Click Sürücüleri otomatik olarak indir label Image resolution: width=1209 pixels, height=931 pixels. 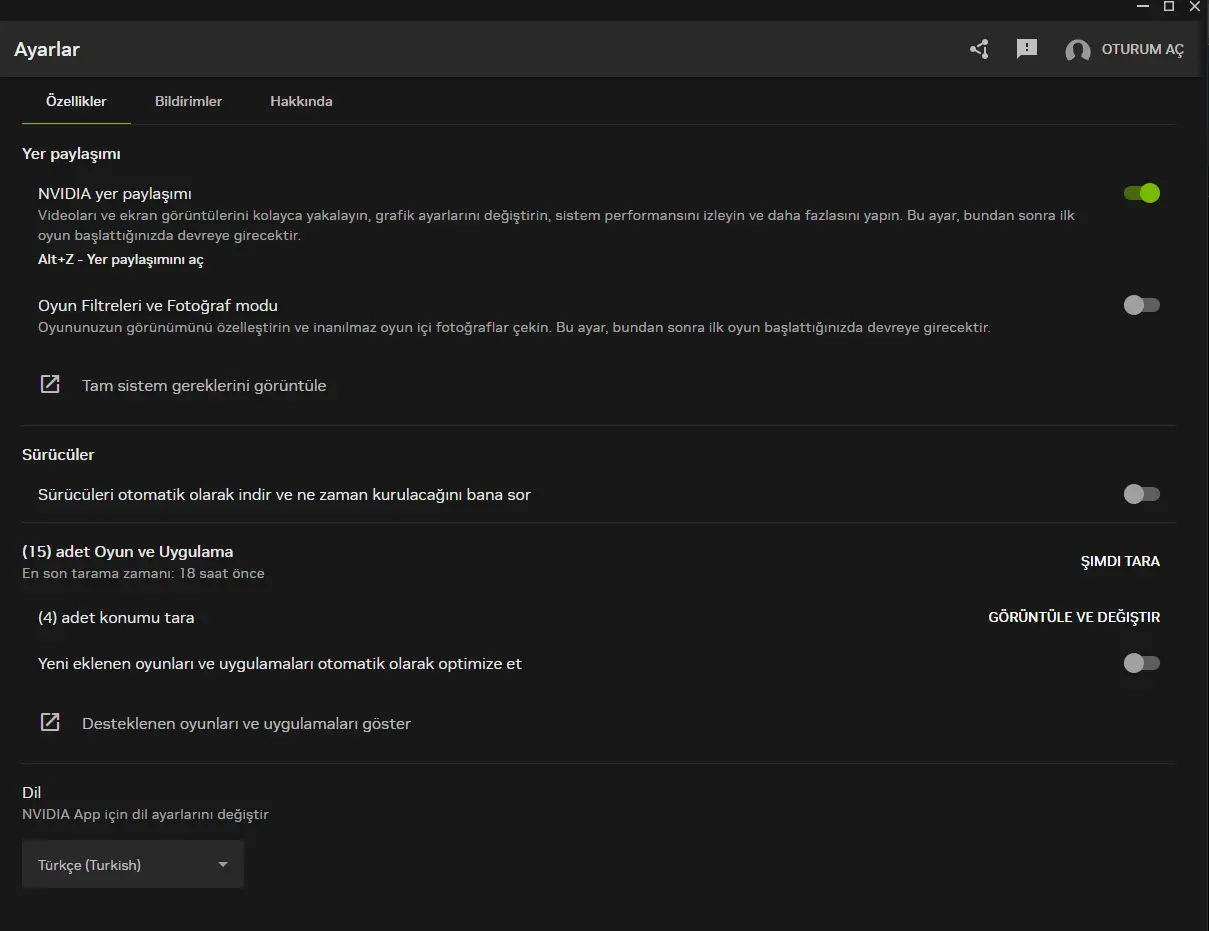(x=284, y=494)
